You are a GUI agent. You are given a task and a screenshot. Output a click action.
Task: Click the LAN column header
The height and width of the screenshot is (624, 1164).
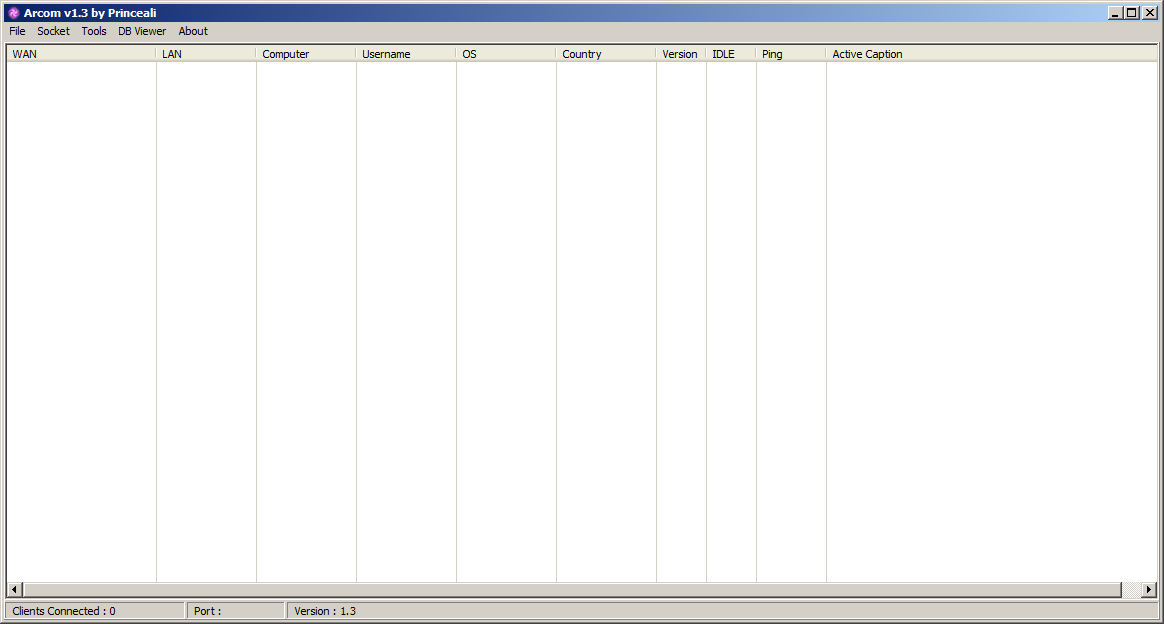click(206, 54)
